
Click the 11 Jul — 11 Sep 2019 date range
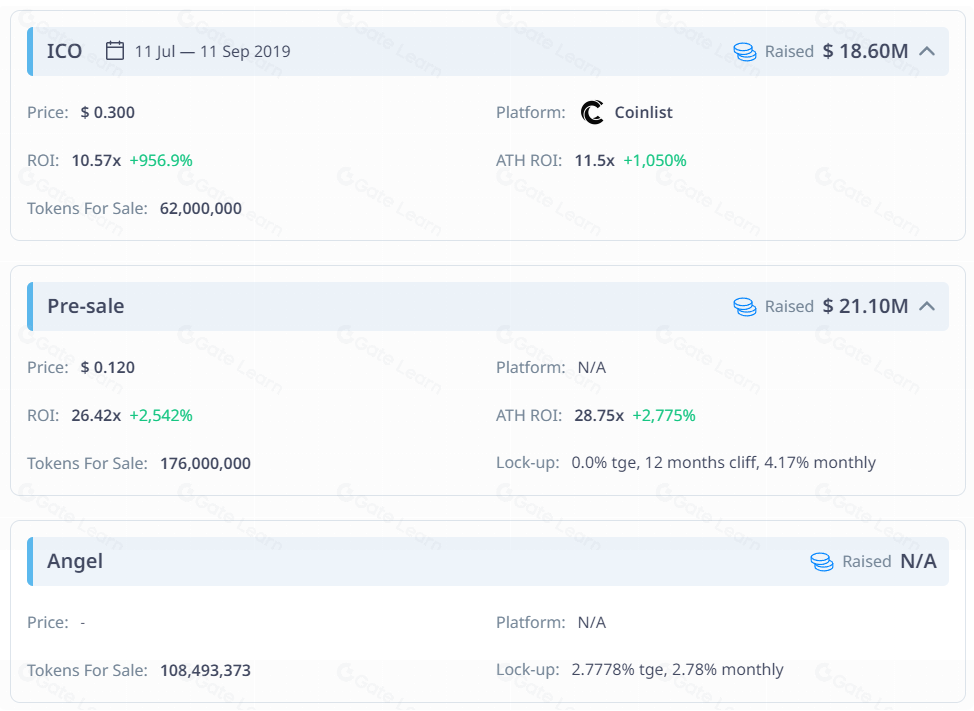tap(212, 51)
